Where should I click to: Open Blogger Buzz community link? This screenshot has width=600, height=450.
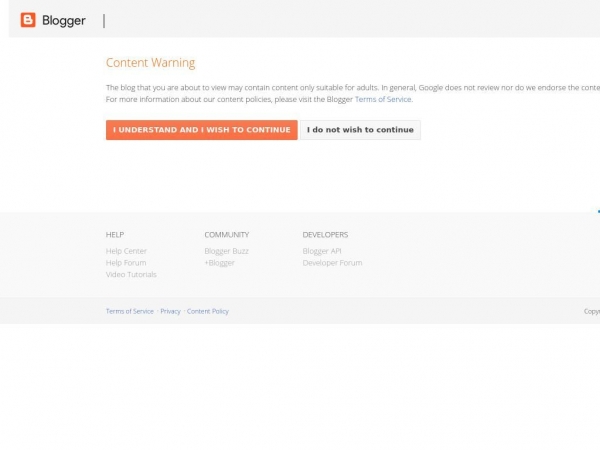227,251
